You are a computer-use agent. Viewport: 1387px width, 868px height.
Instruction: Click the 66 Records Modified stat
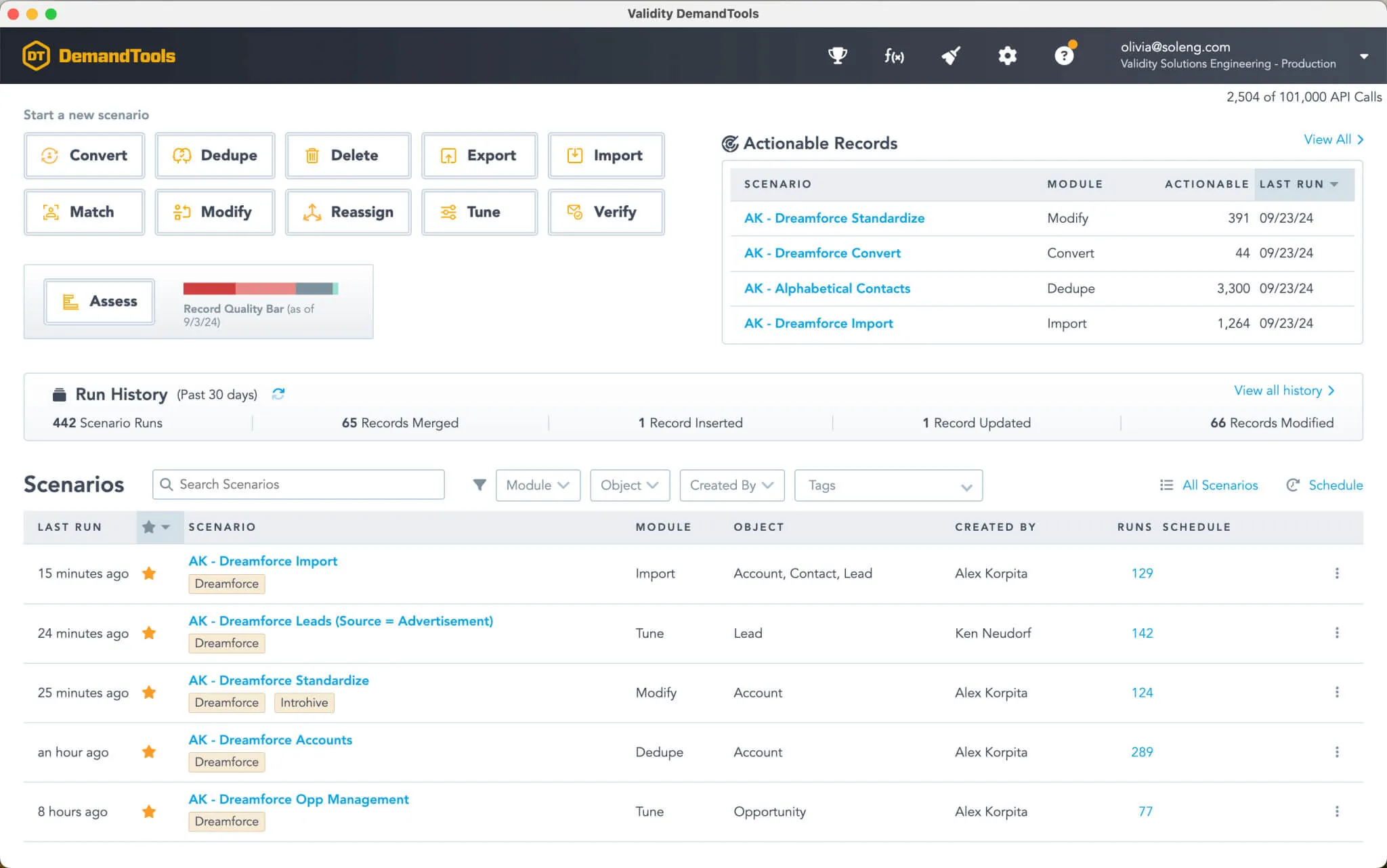coord(1272,423)
